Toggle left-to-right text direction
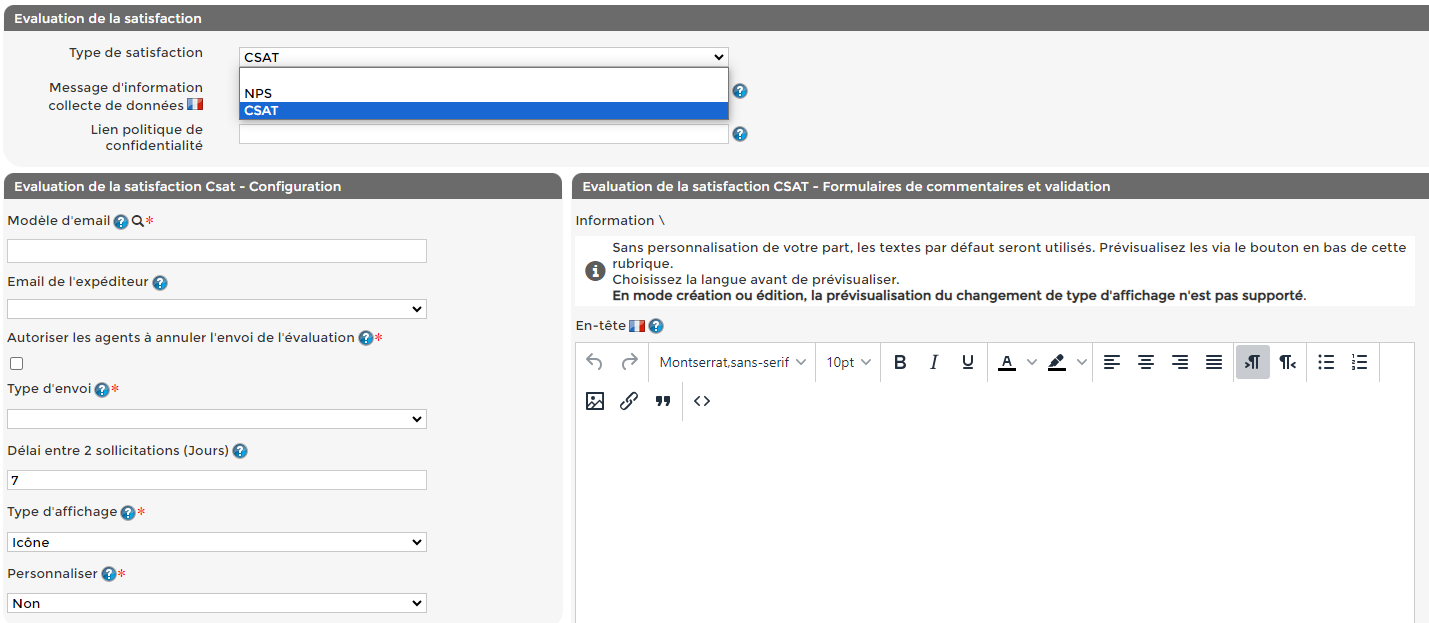1429x623 pixels. [1252, 362]
